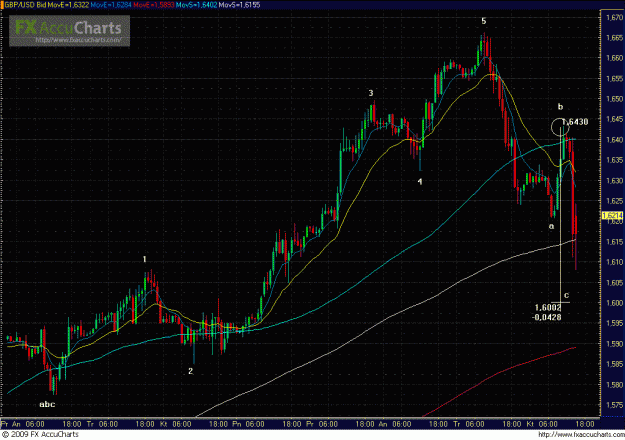The width and height of the screenshot is (625, 440).
Task: Select the MovE=1.6322 indicator label
Action: (x=66, y=5)
